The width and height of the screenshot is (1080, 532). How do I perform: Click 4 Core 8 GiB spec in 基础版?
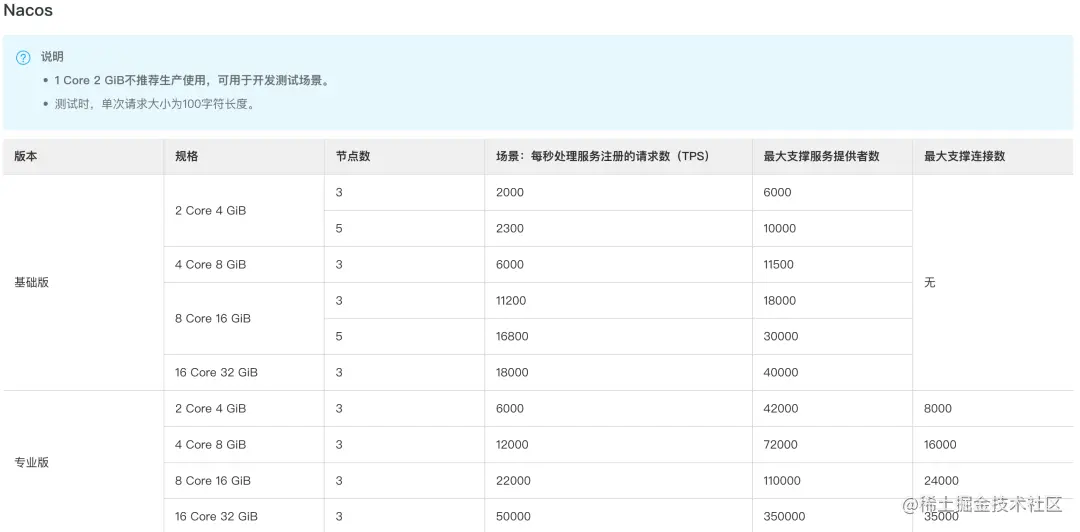[210, 265]
